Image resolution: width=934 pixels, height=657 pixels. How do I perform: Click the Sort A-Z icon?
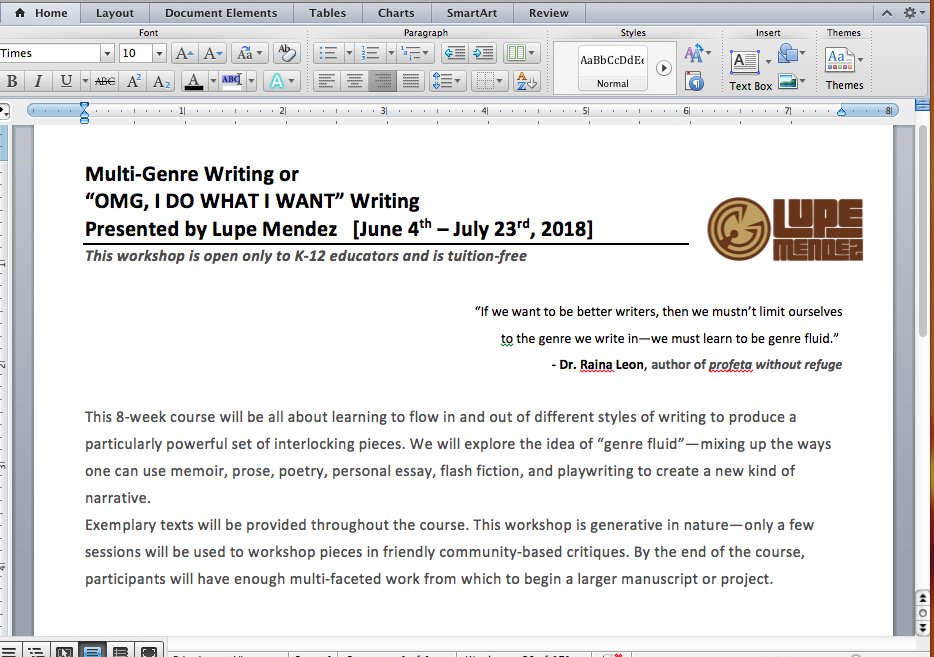point(527,81)
